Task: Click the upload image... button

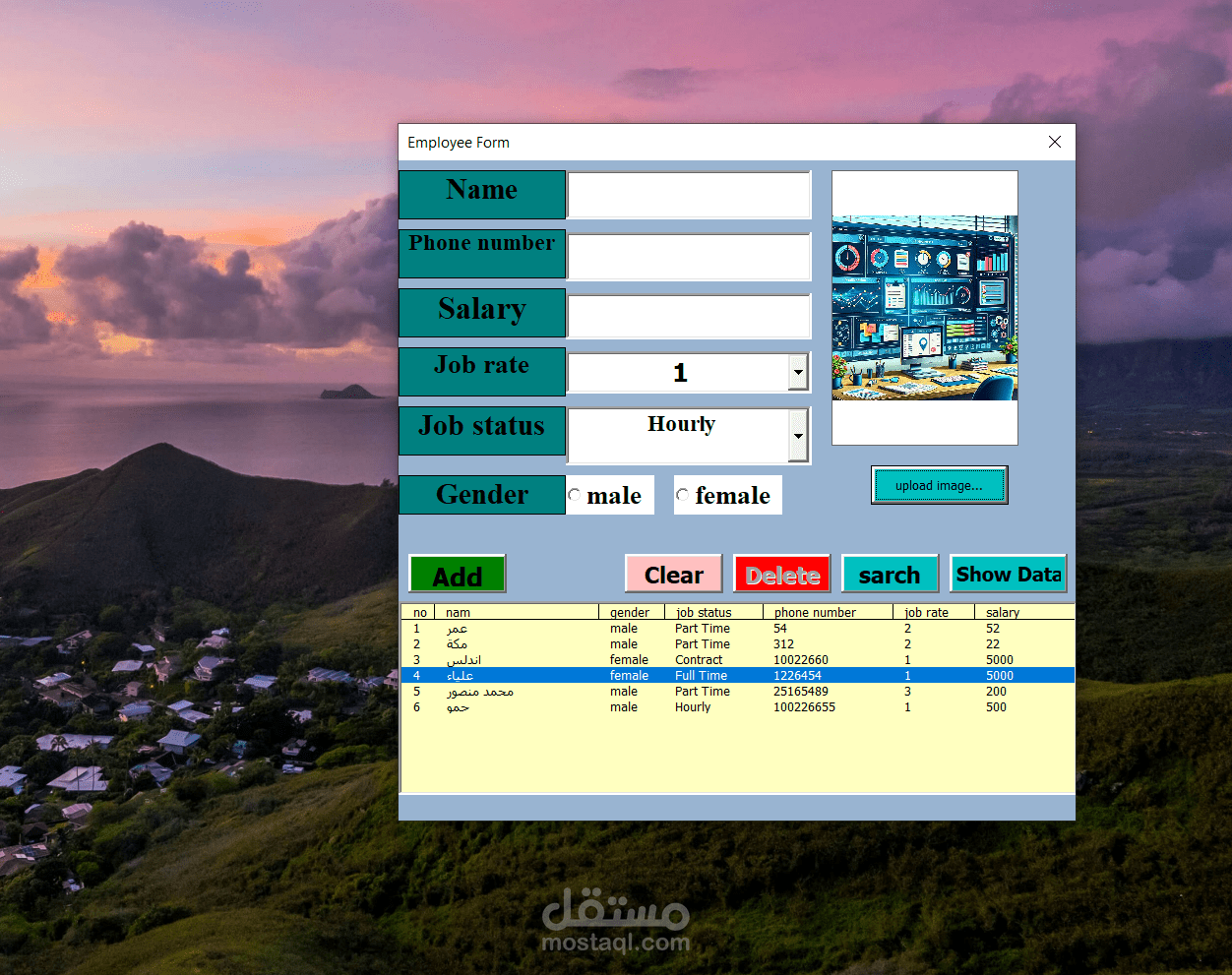Action: pos(939,485)
